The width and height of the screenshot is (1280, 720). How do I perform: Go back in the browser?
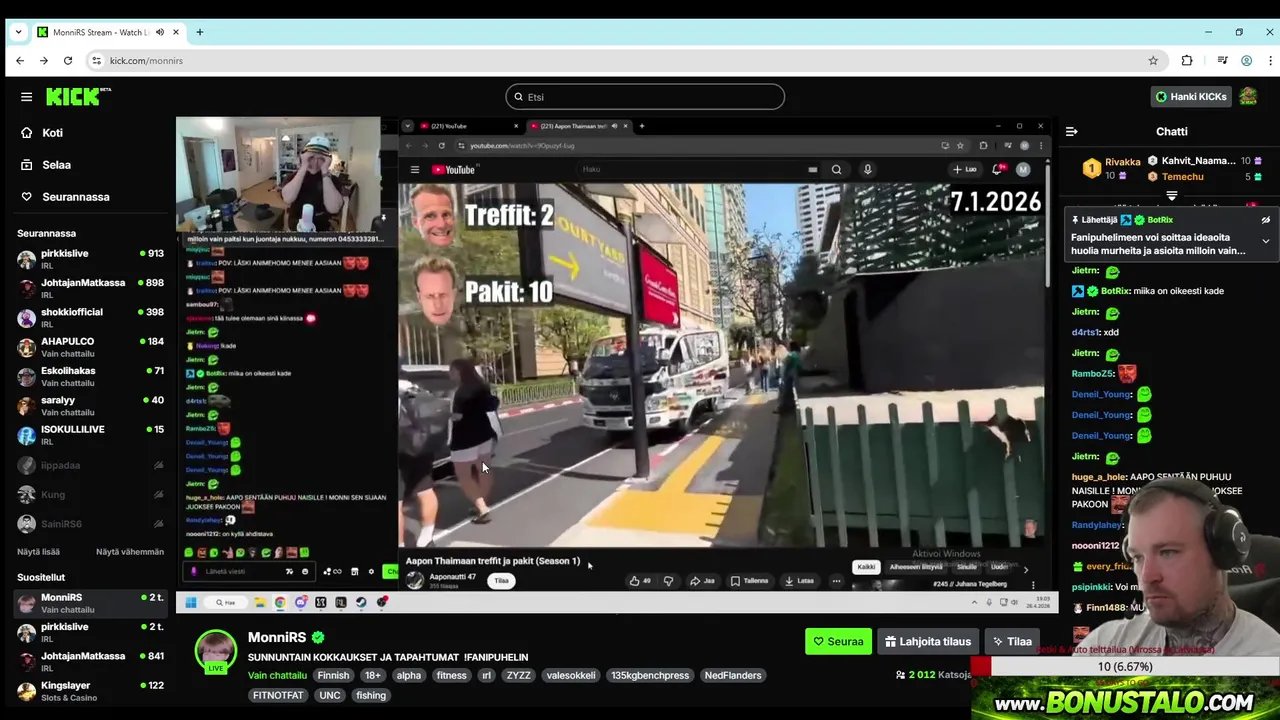[x=20, y=61]
